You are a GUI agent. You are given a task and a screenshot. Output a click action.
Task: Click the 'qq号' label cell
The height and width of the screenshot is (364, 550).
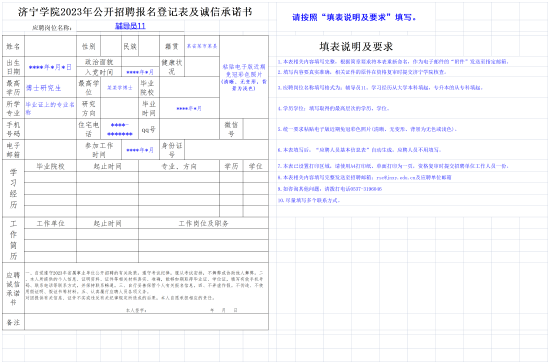pyautogui.click(x=149, y=129)
